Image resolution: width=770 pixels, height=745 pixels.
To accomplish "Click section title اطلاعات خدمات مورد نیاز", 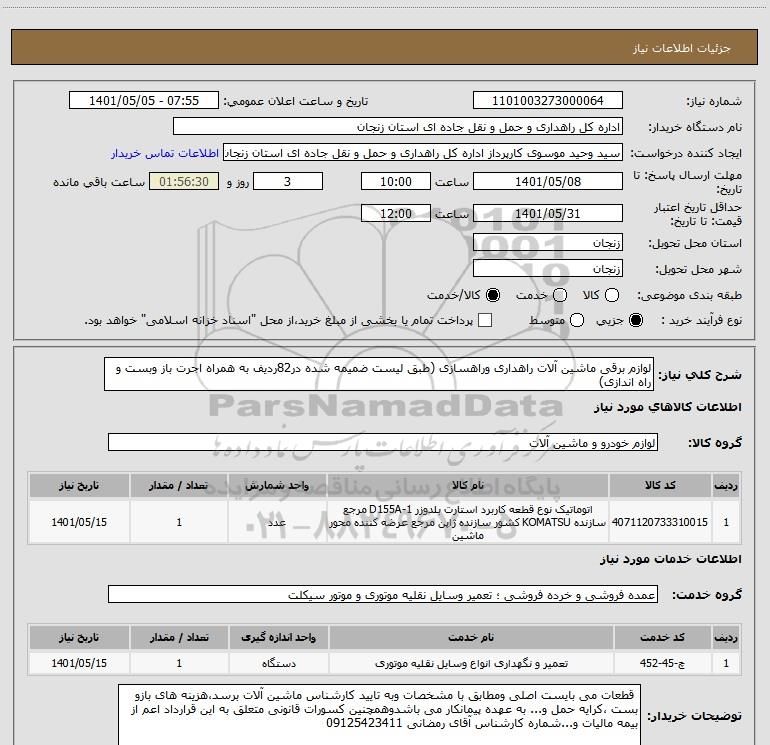I will 671,559.
